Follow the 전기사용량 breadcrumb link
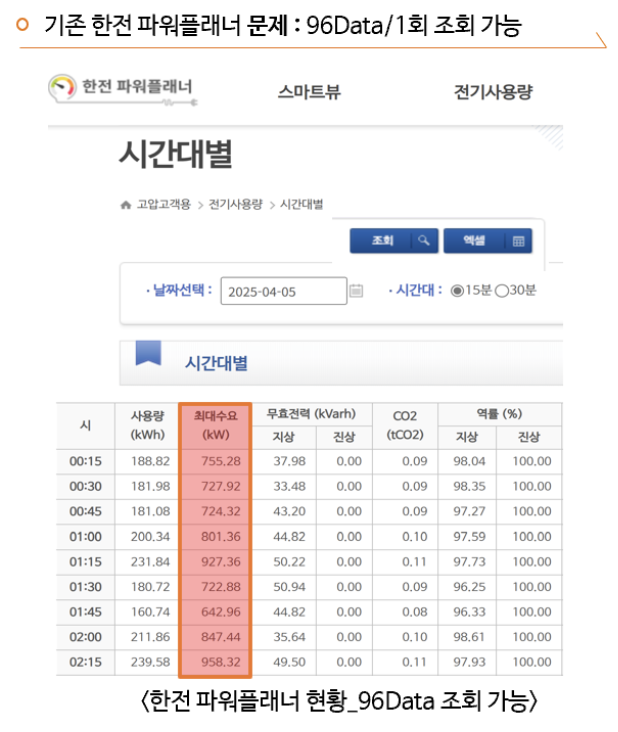The width and height of the screenshot is (618, 732). pyautogui.click(x=236, y=204)
